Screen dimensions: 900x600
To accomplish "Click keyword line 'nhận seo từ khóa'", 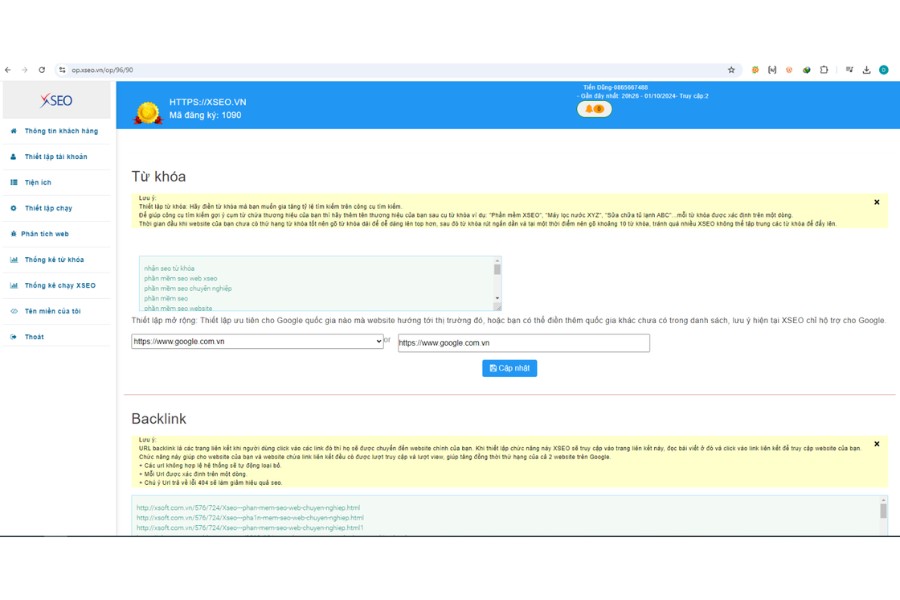I will coord(169,268).
